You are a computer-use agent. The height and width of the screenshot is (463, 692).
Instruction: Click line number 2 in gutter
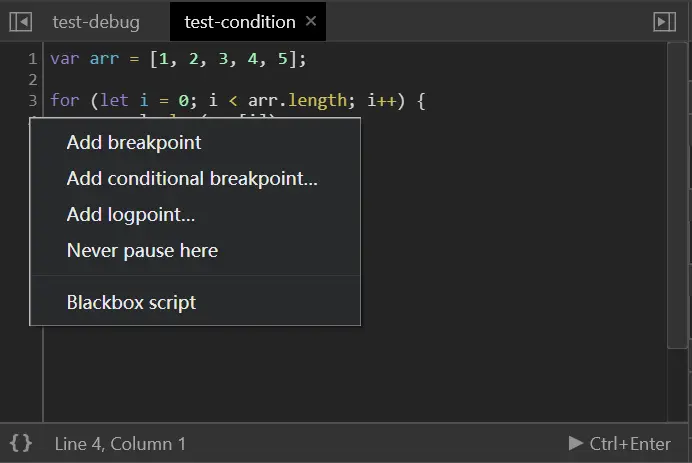pos(32,80)
